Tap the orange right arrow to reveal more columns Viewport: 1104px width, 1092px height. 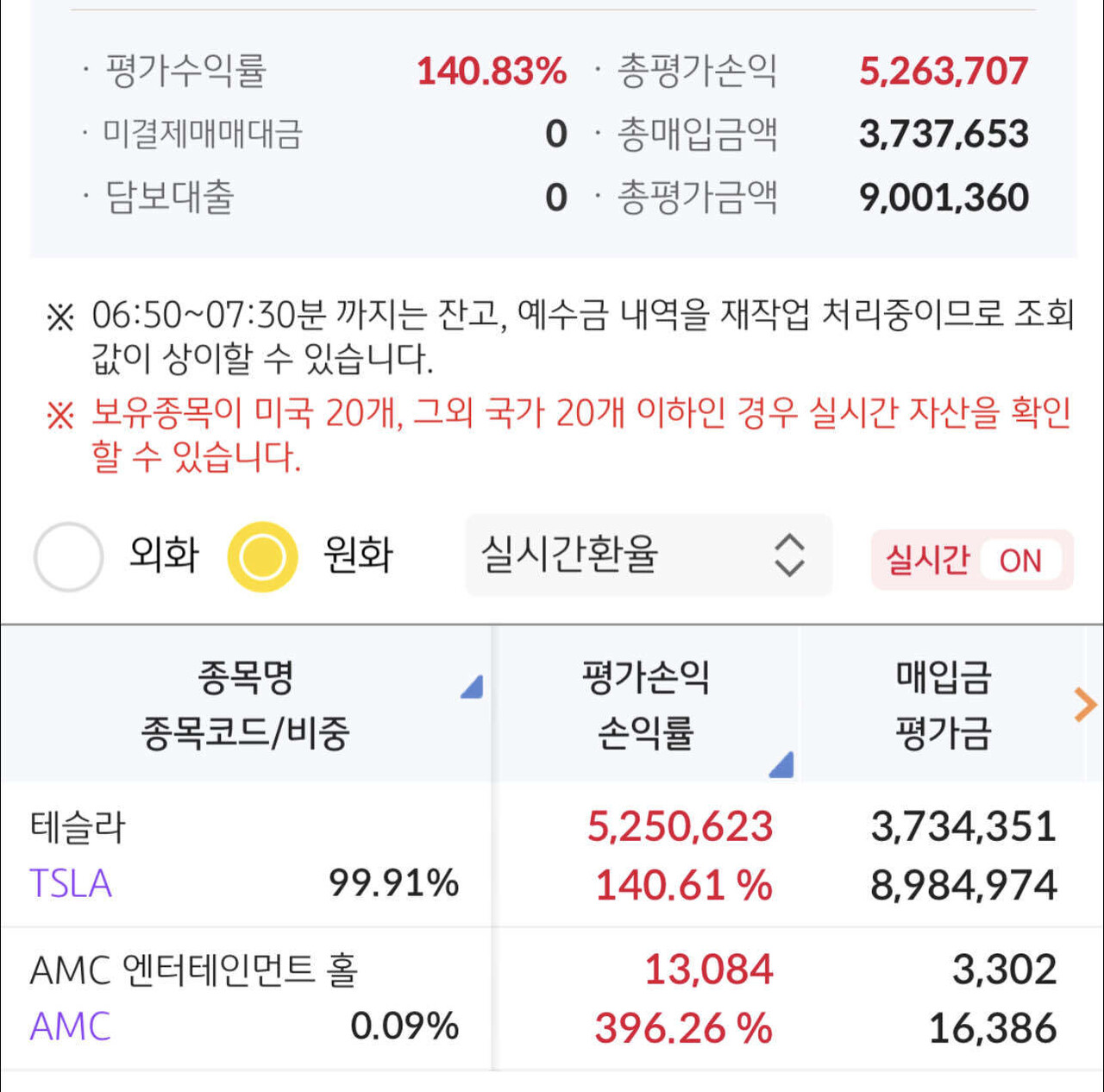click(1083, 706)
